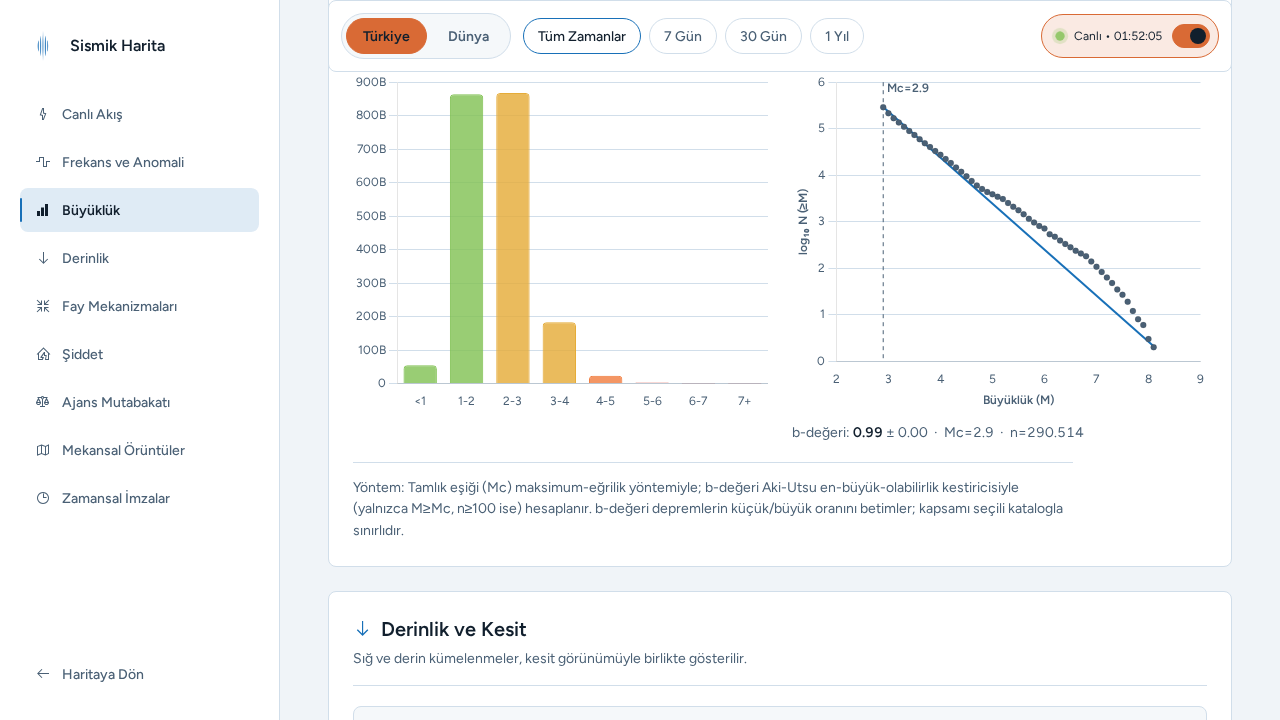Return to map via Haritaya Dön
The height and width of the screenshot is (720, 1280).
(140, 674)
